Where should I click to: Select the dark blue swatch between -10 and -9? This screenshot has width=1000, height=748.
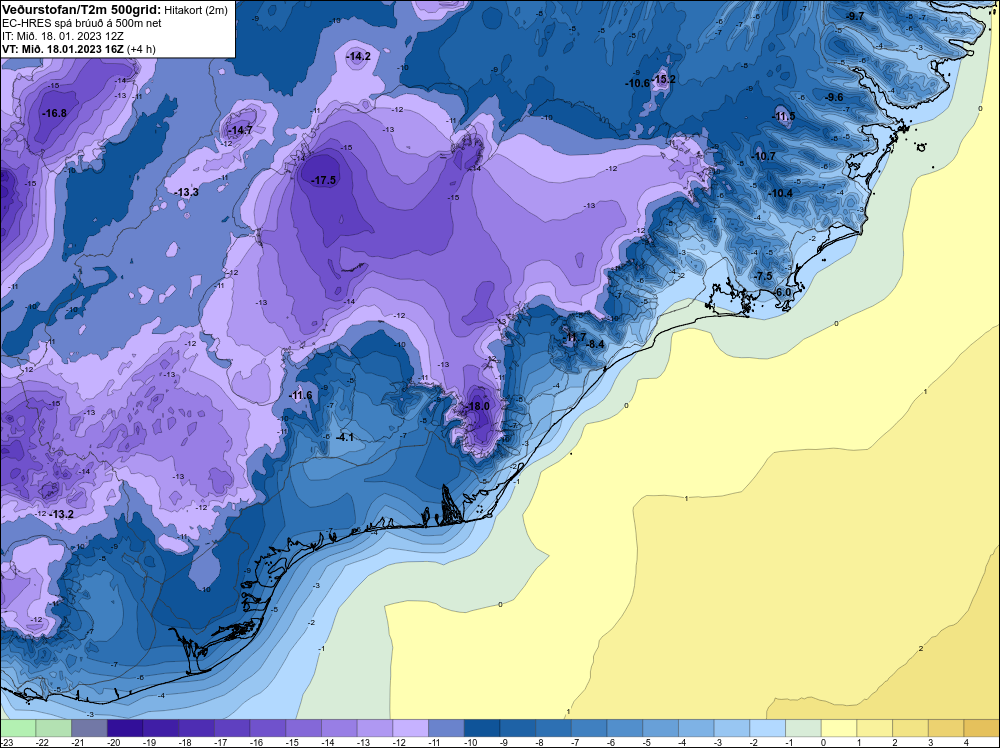tap(482, 728)
